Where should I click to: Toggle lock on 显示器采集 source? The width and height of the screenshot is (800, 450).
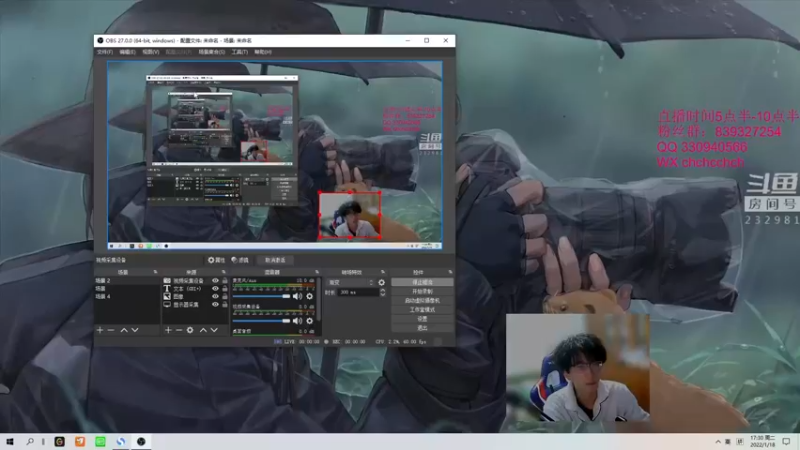coord(224,305)
